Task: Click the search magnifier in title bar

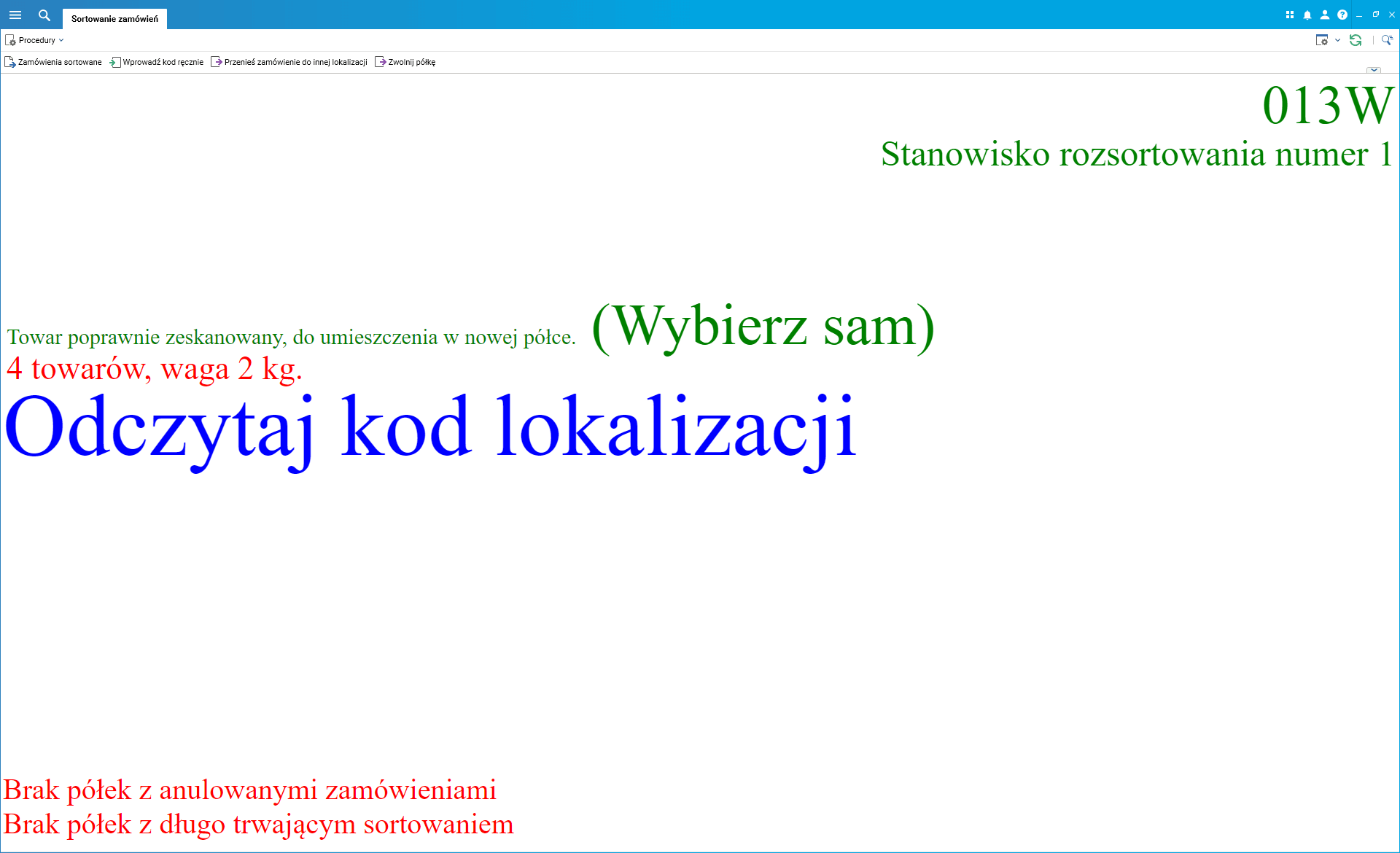Action: [44, 15]
